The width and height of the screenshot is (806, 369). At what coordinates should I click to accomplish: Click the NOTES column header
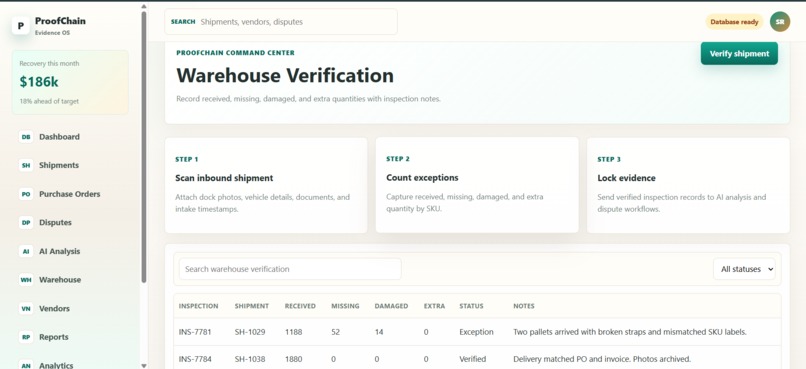[524, 306]
